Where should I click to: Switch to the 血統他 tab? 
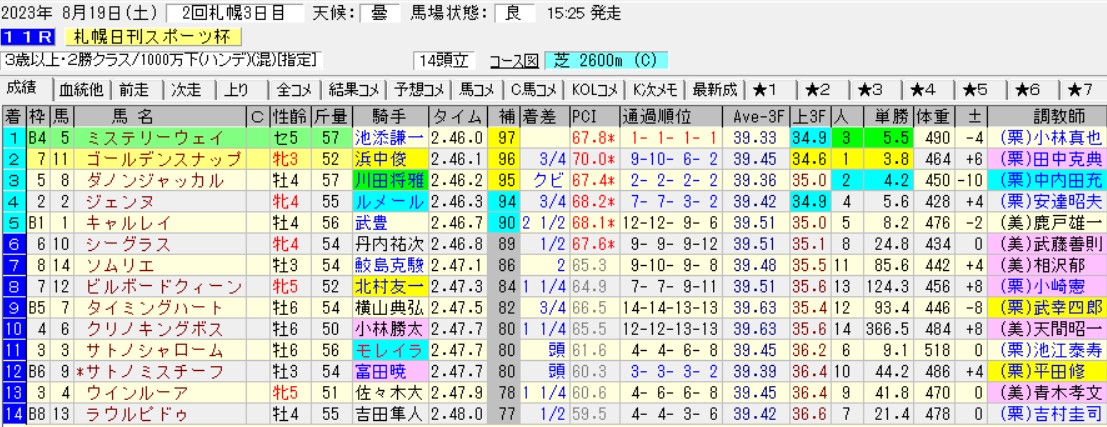tap(81, 89)
